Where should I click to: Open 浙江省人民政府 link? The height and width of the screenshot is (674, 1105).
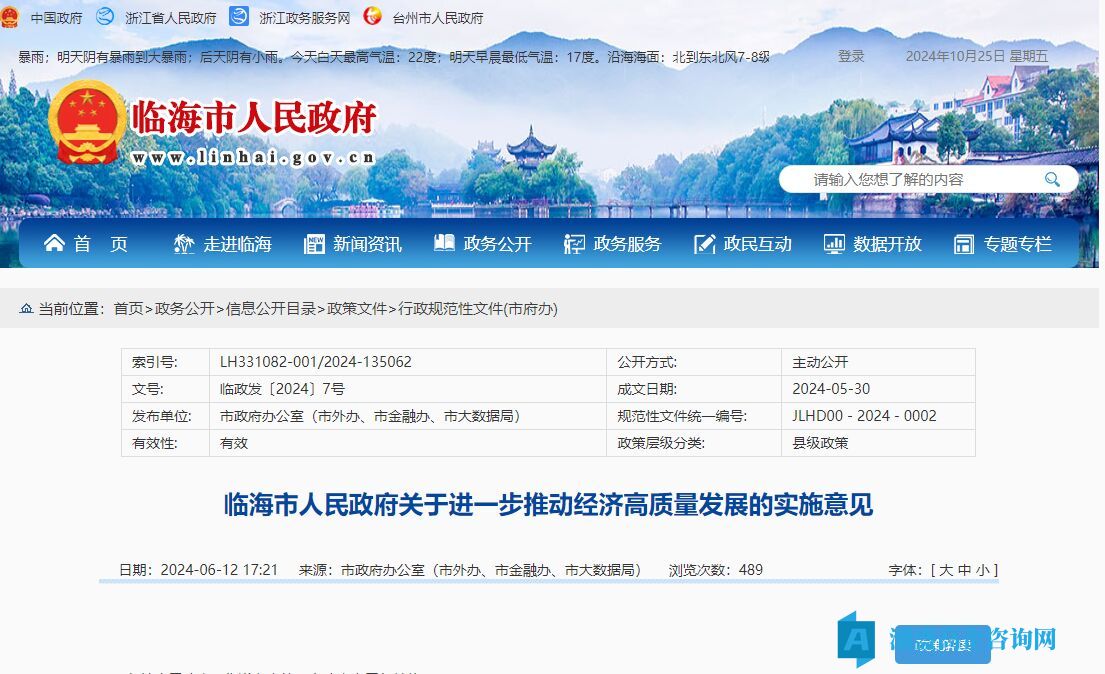coord(171,18)
